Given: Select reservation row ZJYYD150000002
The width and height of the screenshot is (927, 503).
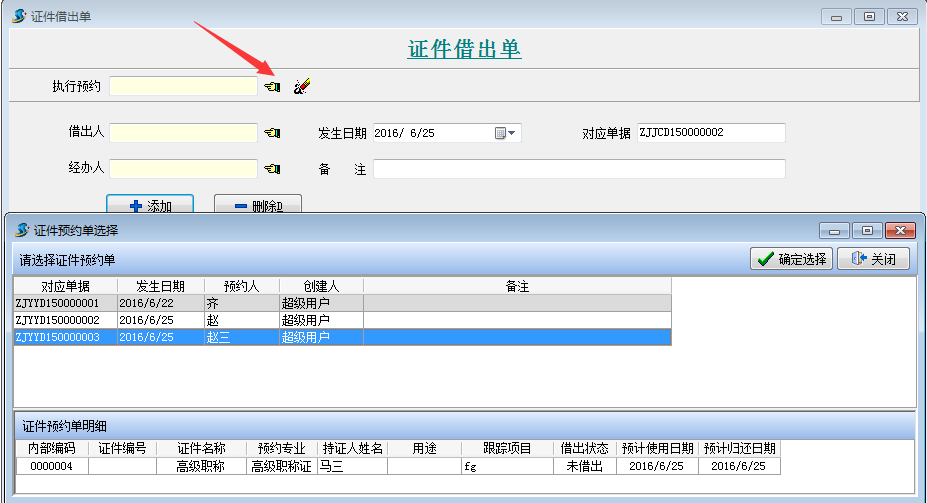Looking at the screenshot, I should tap(58, 320).
